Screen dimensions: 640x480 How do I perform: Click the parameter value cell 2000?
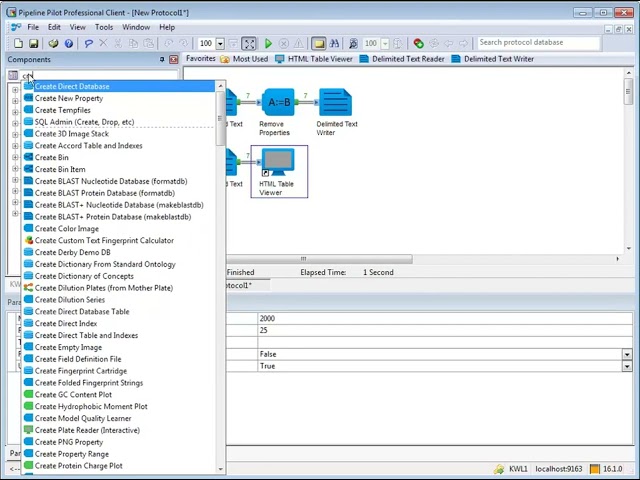445,318
